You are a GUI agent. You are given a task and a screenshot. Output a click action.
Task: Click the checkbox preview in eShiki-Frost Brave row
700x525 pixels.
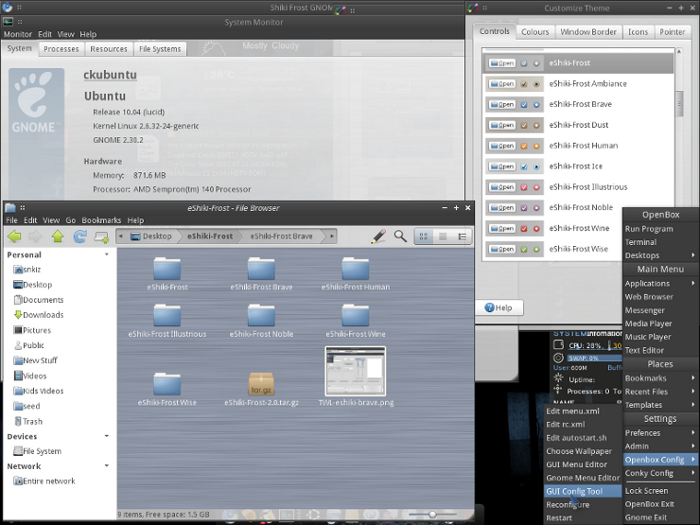pos(524,104)
